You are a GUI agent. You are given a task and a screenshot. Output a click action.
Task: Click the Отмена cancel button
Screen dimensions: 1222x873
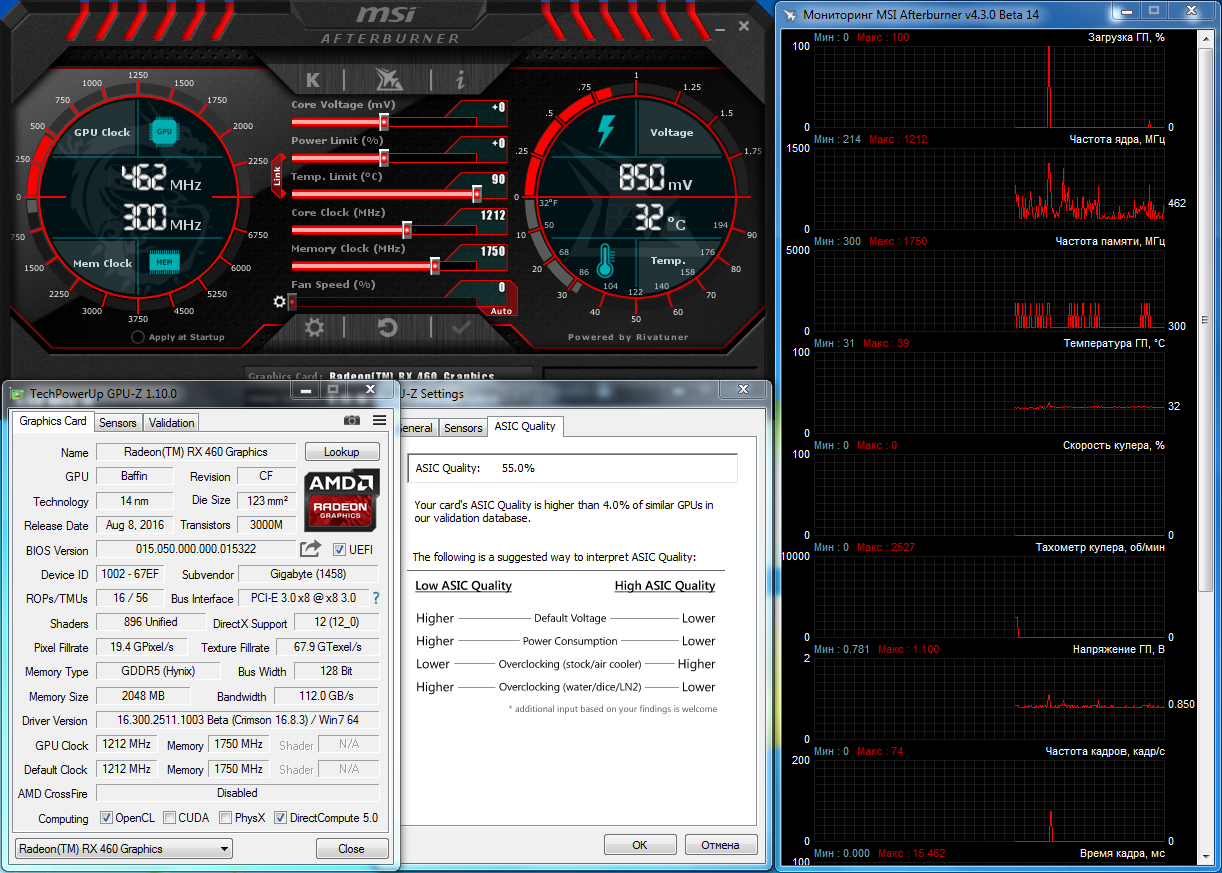pyautogui.click(x=720, y=845)
